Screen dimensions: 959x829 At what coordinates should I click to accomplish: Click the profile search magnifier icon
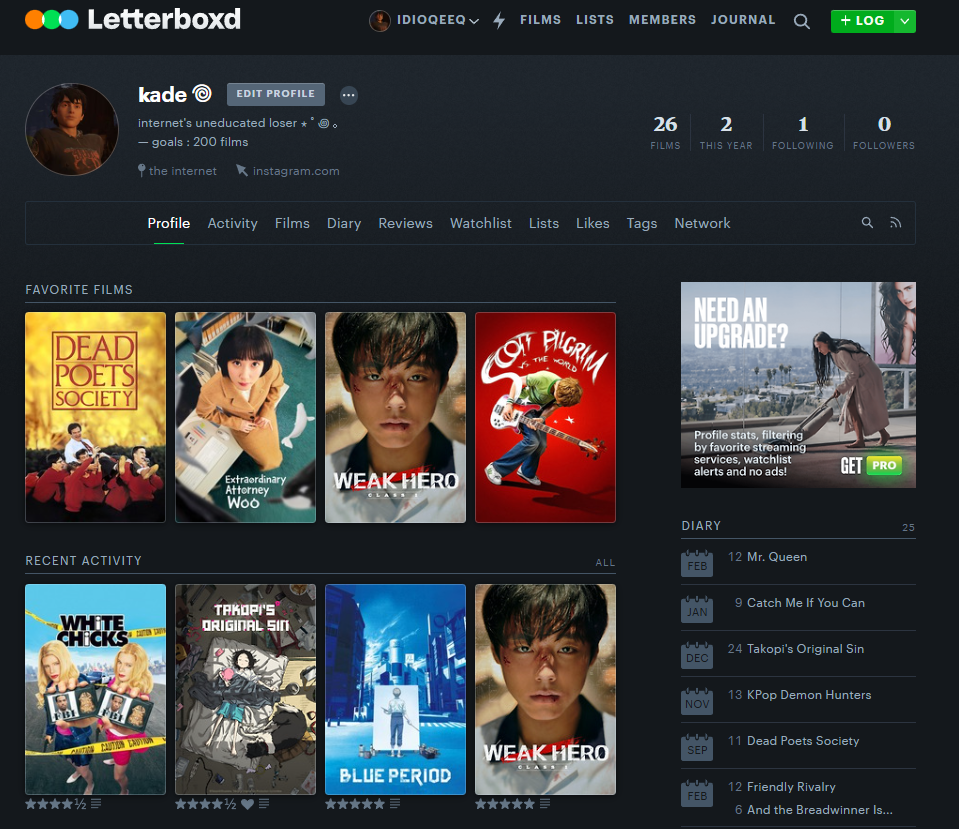867,223
